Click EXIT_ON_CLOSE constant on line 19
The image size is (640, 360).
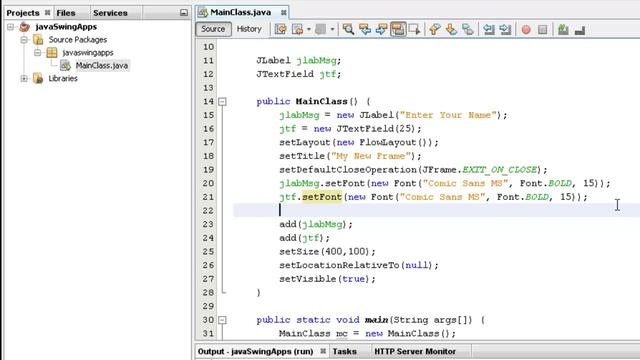coord(500,170)
